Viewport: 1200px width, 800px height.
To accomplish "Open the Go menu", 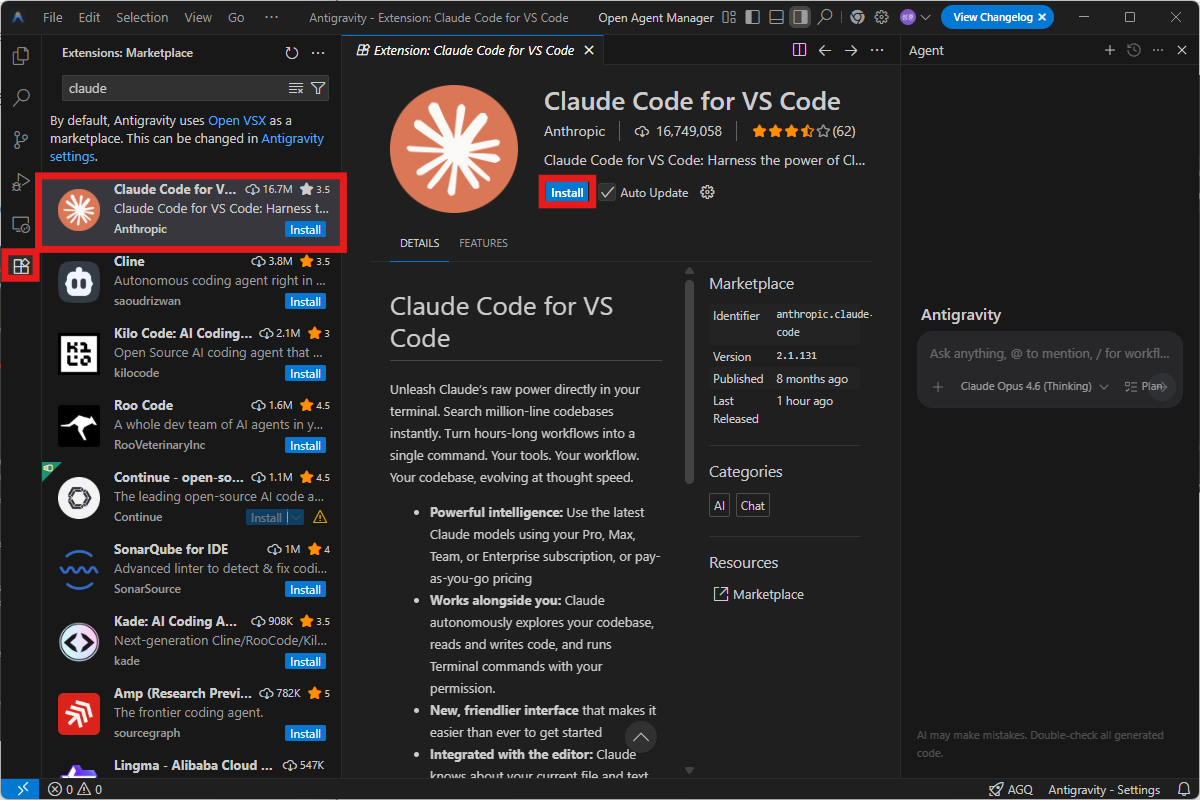I will (x=236, y=17).
